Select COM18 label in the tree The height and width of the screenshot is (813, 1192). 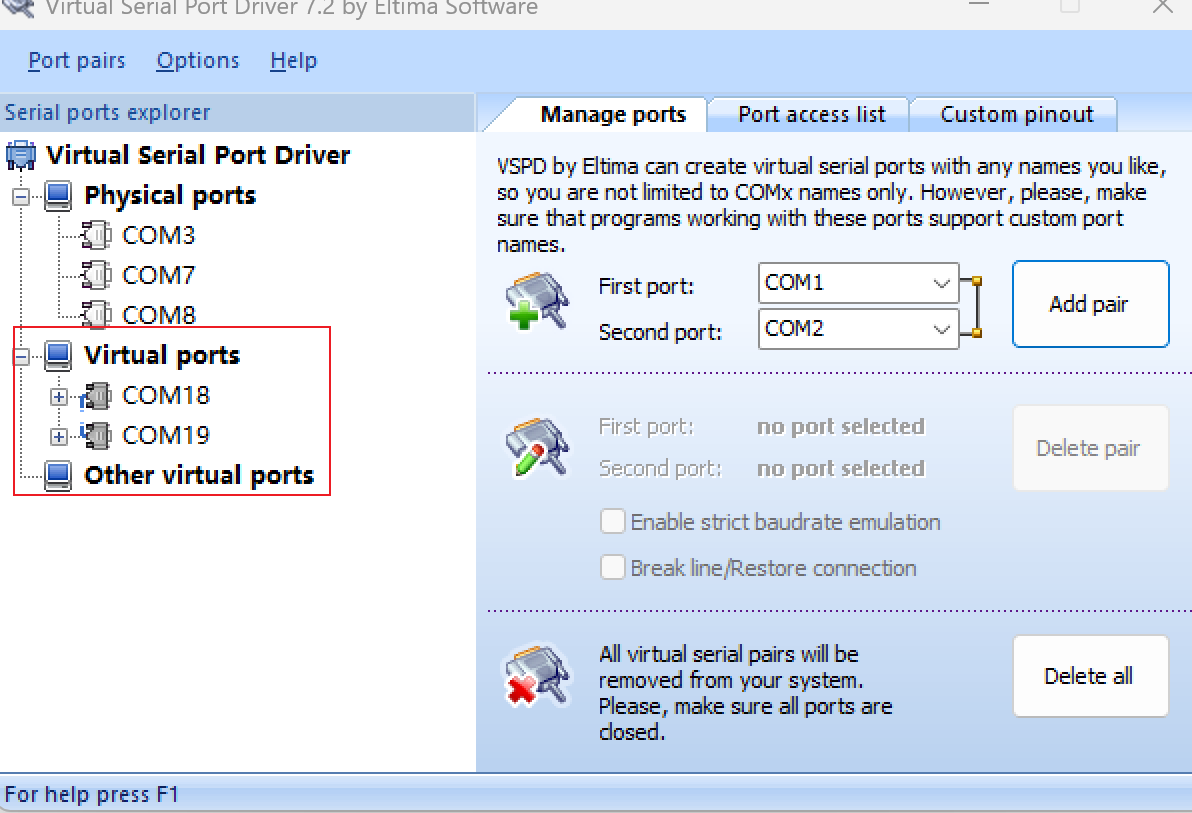click(166, 395)
